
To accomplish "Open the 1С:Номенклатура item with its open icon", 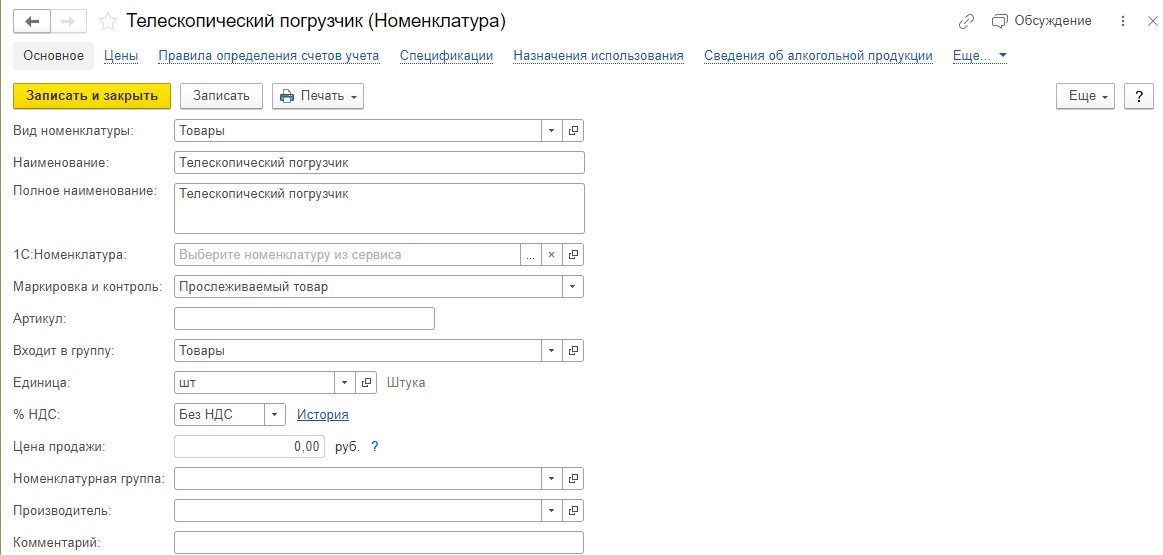I will click(573, 254).
